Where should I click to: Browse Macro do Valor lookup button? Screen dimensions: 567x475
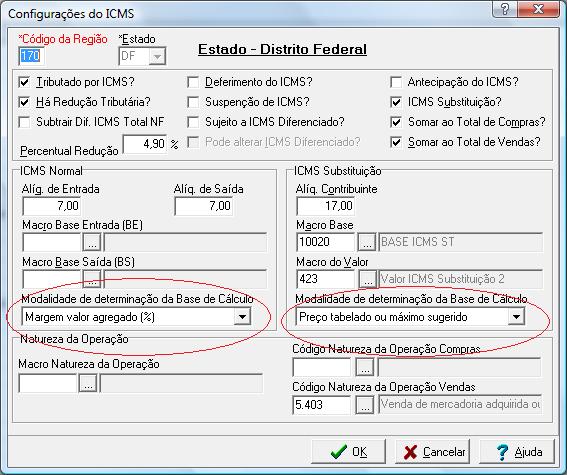(368, 279)
